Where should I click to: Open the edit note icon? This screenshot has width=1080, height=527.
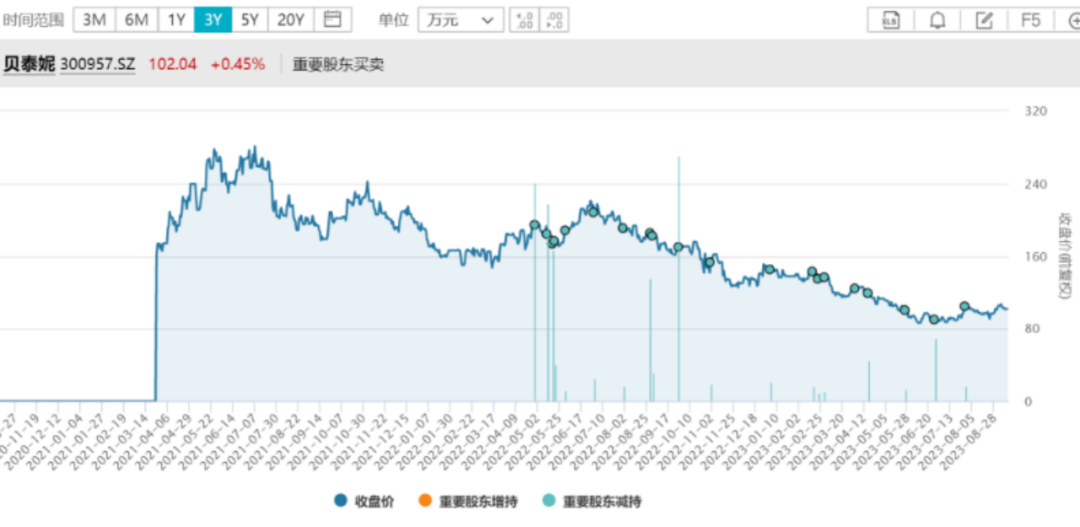(x=984, y=19)
